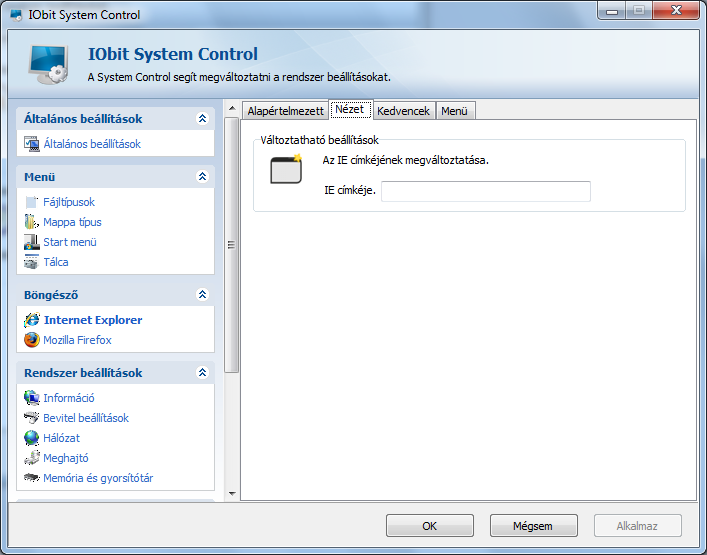Open the Menü tab
The height and width of the screenshot is (555, 707).
tap(455, 111)
